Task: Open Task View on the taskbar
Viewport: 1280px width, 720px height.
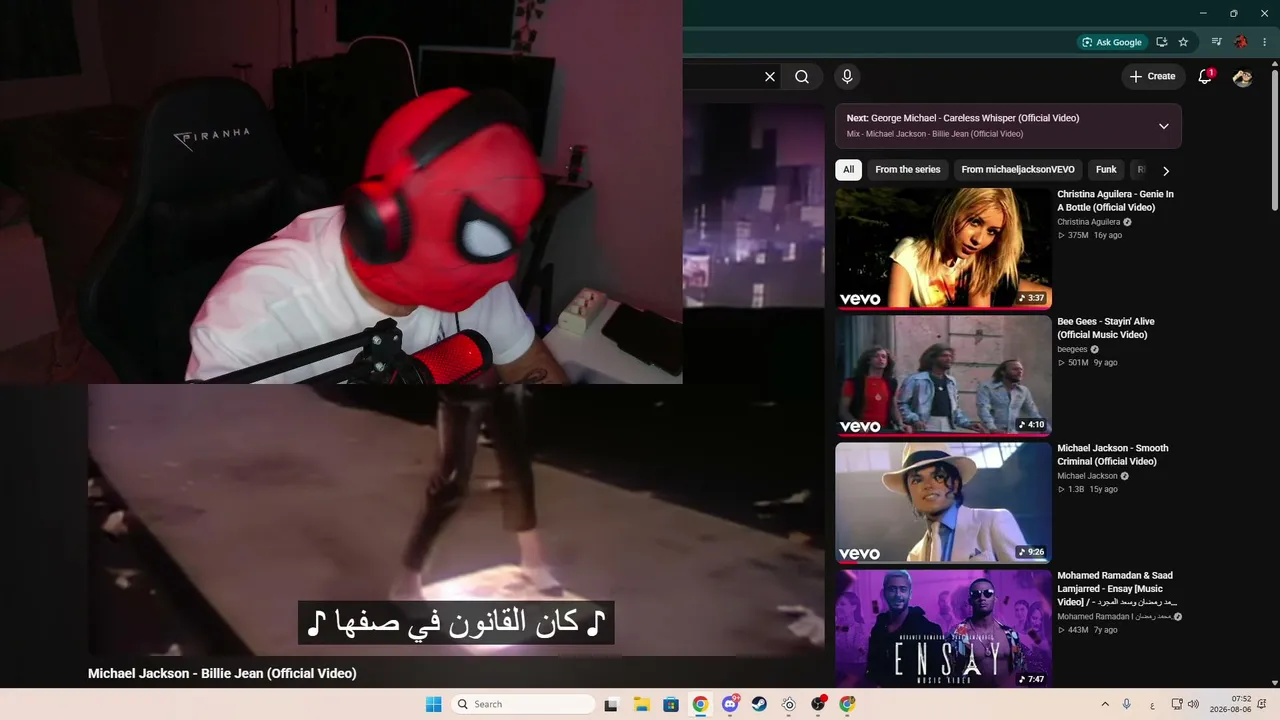Action: click(611, 704)
